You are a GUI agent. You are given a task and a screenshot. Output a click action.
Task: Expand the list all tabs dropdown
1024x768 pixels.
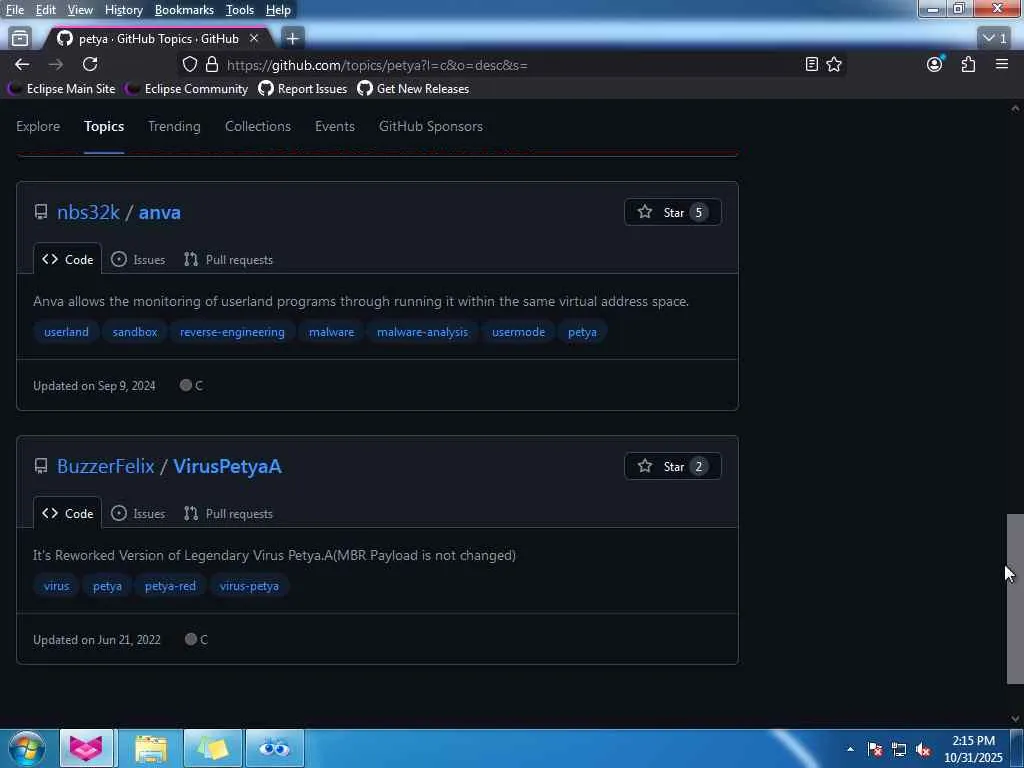pyautogui.click(x=996, y=39)
